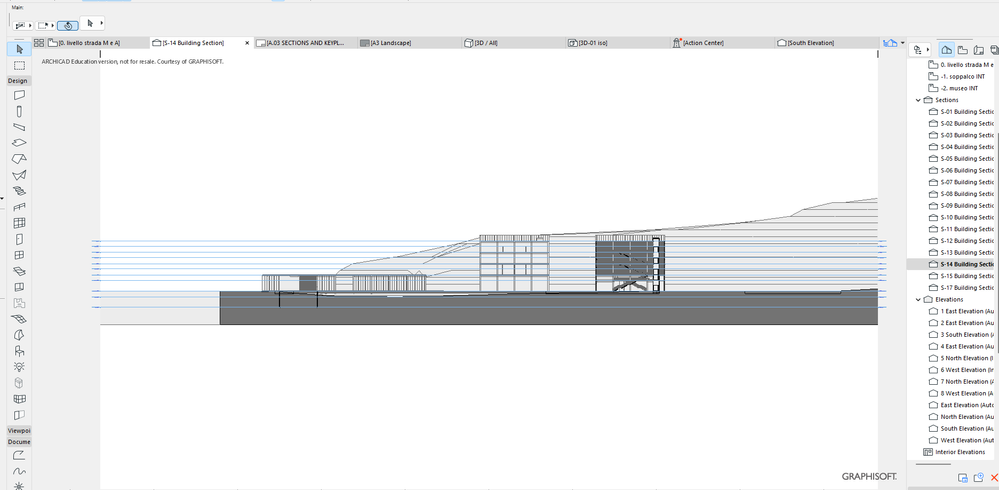Select the Column tool
The image size is (999, 490).
[x=19, y=112]
